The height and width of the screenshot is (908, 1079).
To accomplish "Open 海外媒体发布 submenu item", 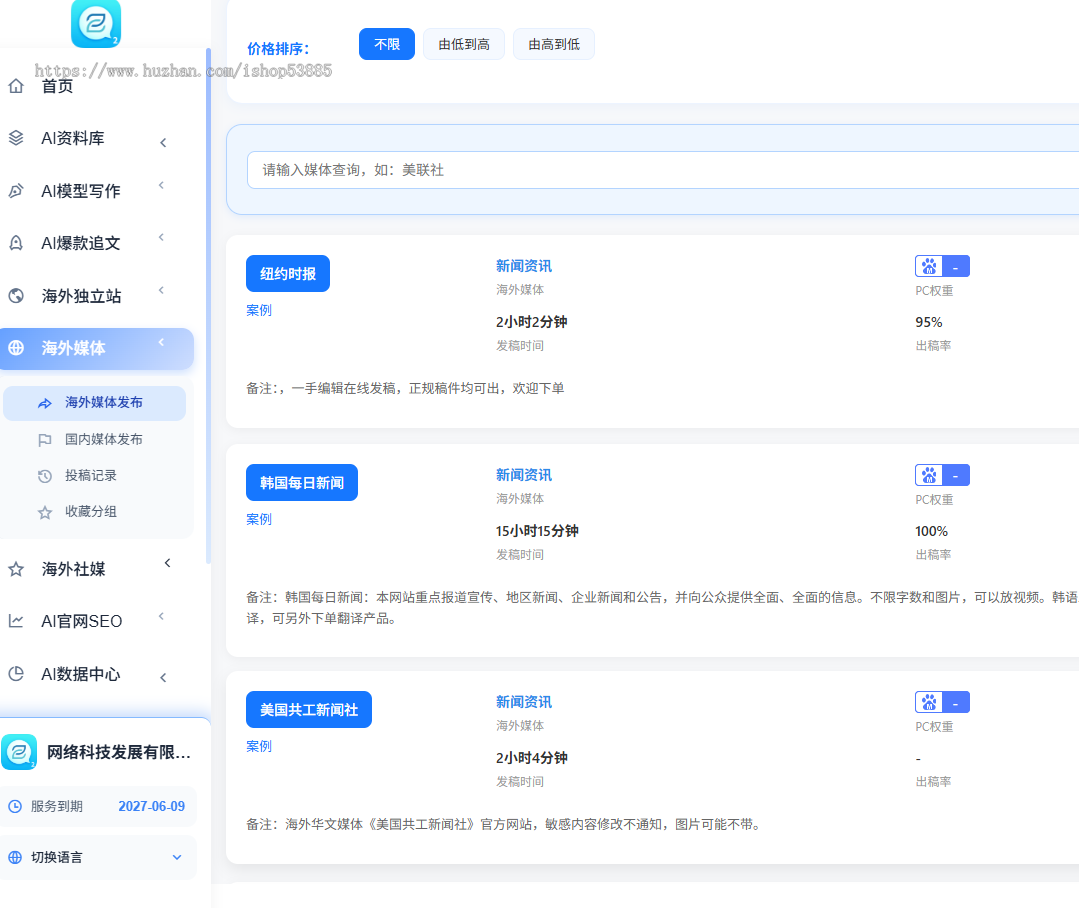I will tap(95, 403).
